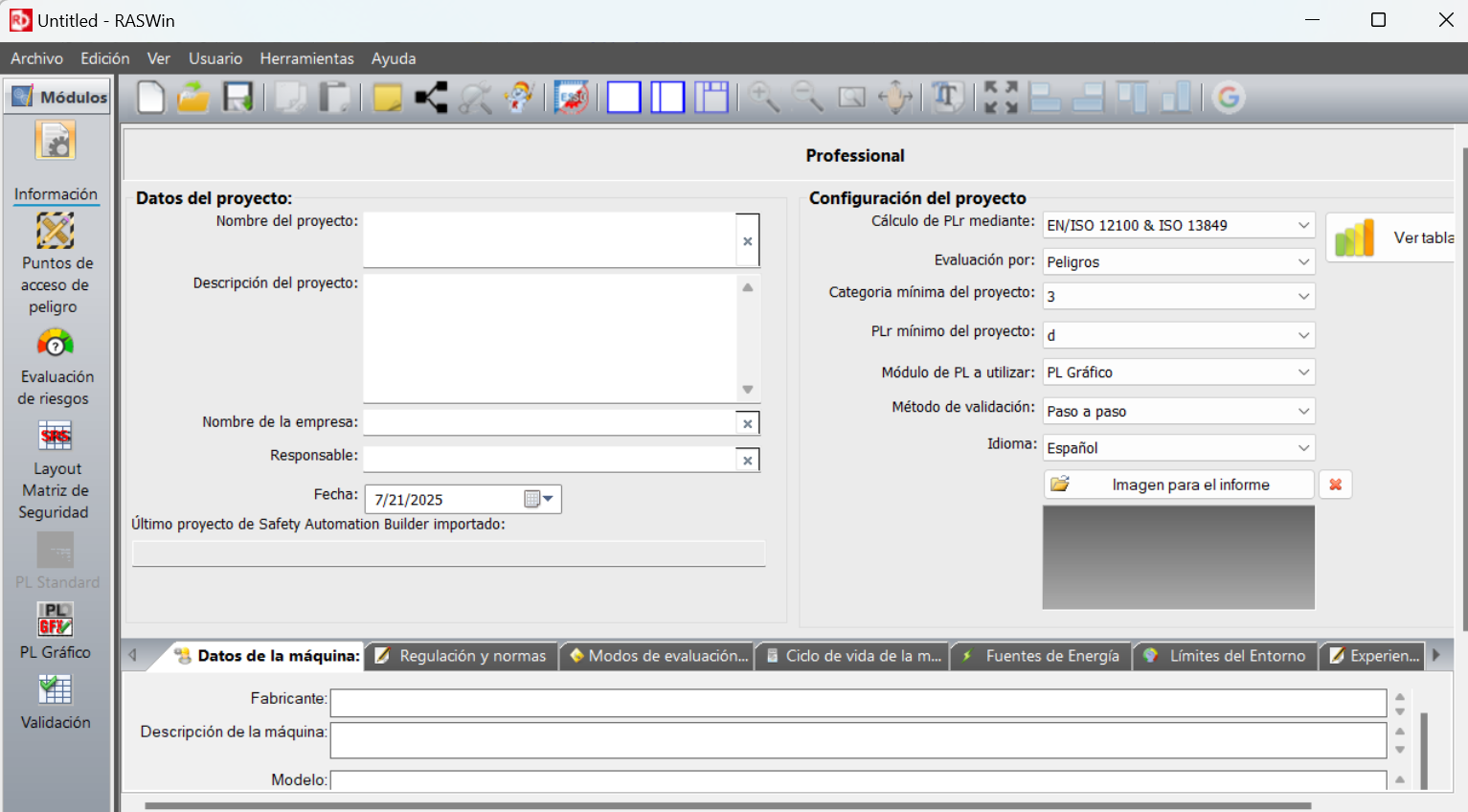Click the fit to screen arrows icon
The image size is (1468, 812).
pyautogui.click(x=1002, y=98)
